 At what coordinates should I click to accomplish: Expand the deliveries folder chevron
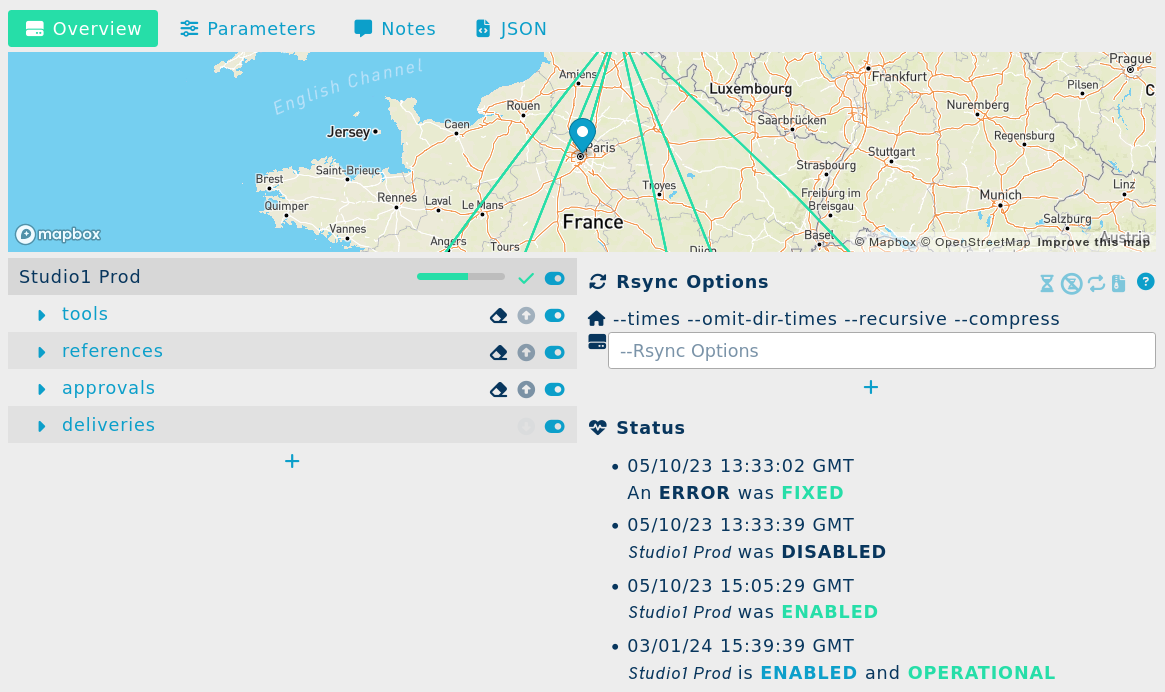pos(42,426)
